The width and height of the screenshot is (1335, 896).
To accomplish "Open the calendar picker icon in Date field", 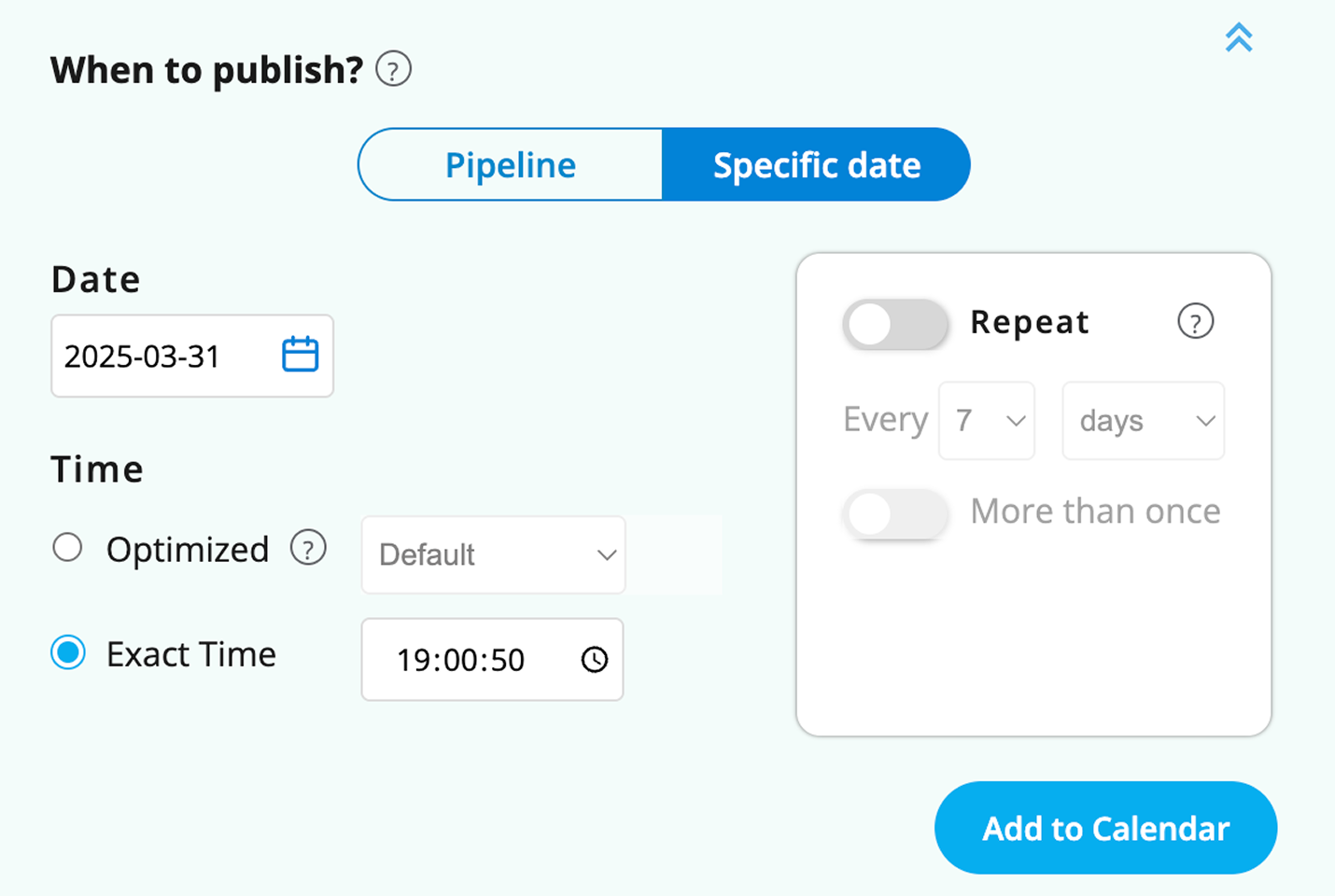I will tap(300, 355).
